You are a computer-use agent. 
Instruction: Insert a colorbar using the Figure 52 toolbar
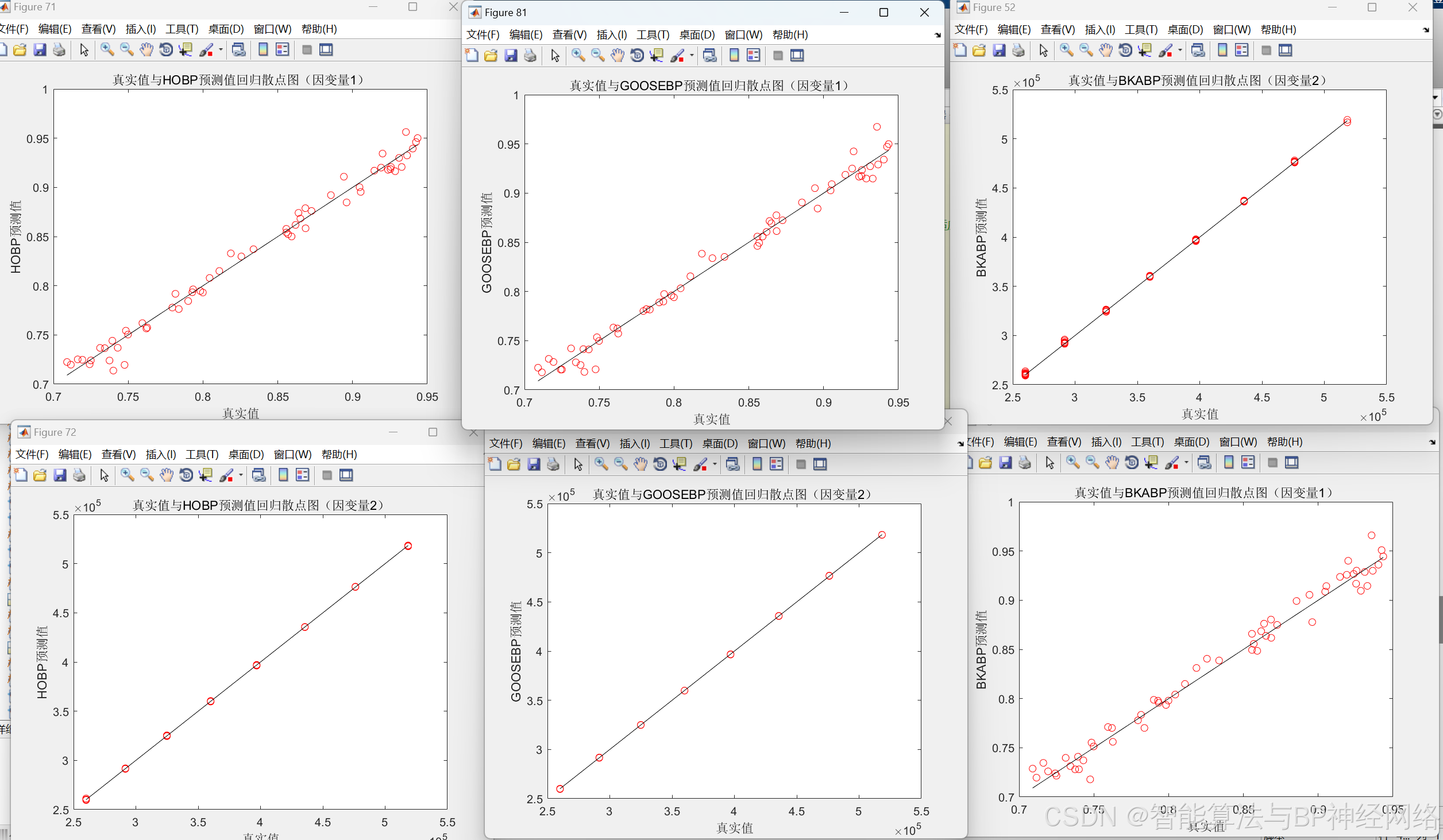click(x=1222, y=51)
